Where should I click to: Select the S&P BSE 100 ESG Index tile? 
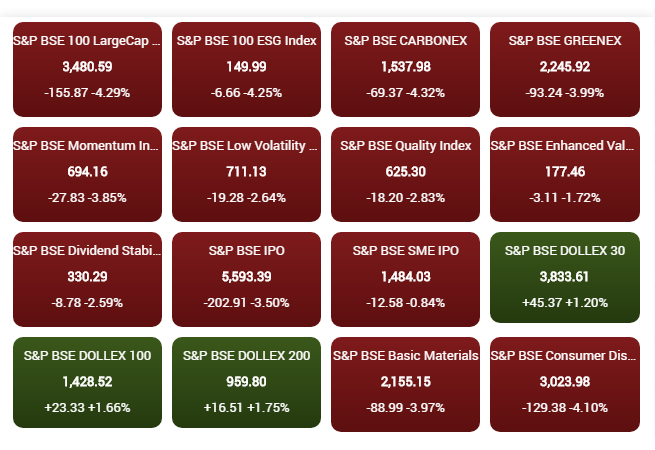click(x=246, y=68)
